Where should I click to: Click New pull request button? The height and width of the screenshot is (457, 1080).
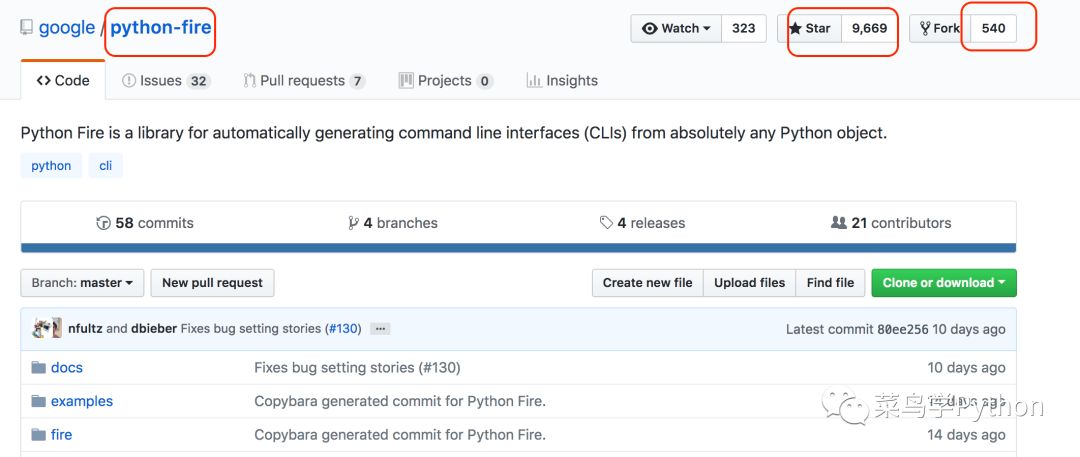(x=212, y=283)
